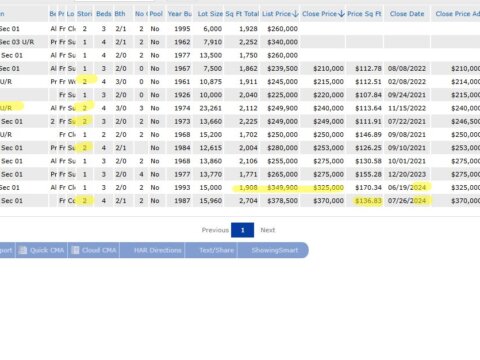Click the Quick CMA document icon
The image size is (480, 360).
(x=23, y=250)
